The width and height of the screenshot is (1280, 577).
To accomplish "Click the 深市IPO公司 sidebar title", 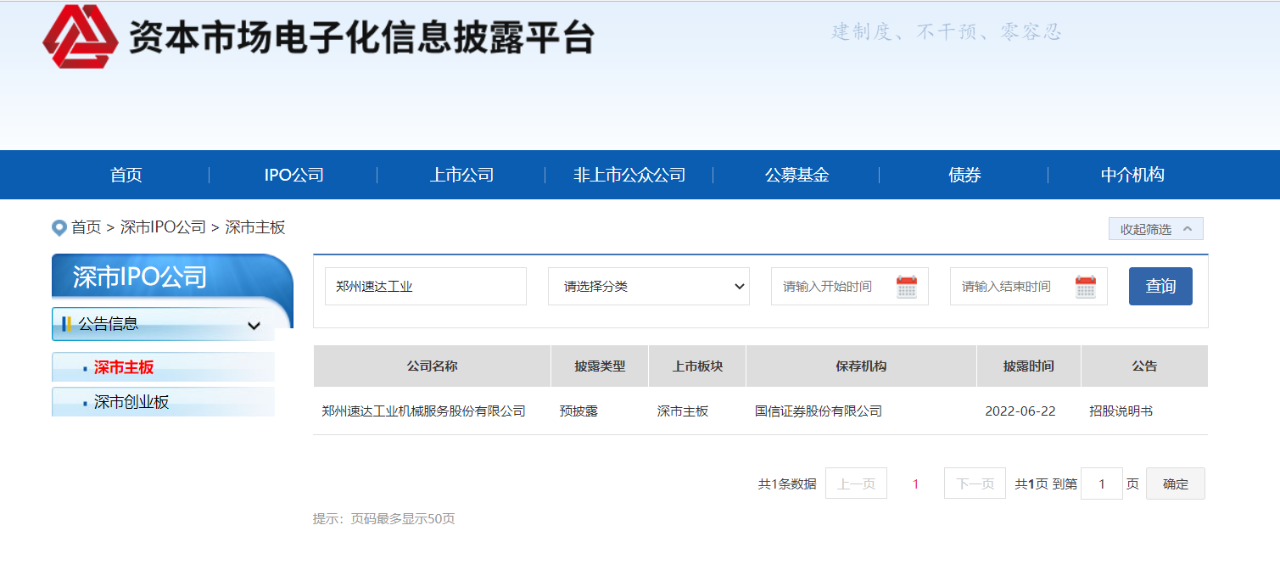I will point(140,277).
